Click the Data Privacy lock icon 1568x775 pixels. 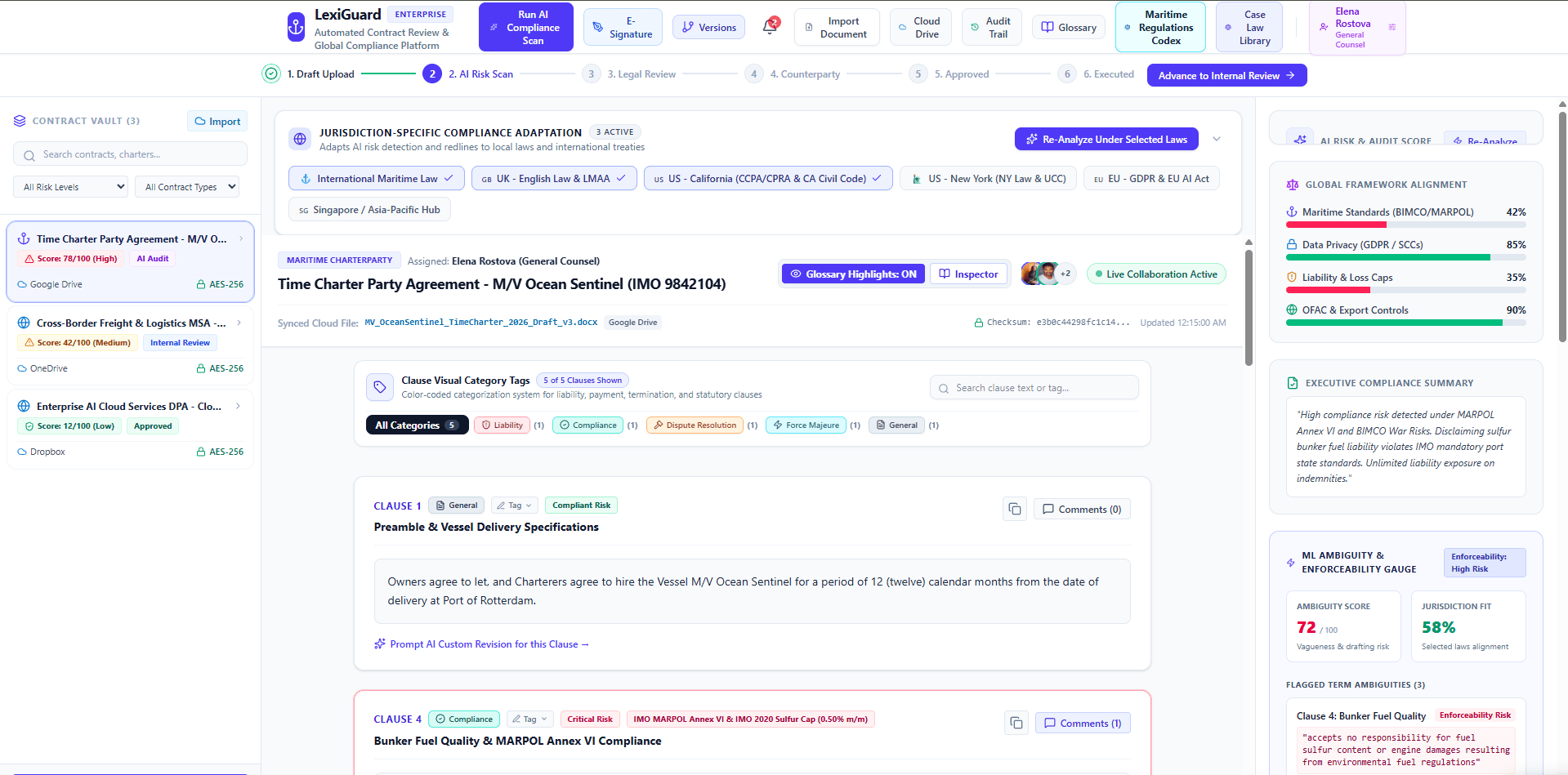[x=1292, y=244]
